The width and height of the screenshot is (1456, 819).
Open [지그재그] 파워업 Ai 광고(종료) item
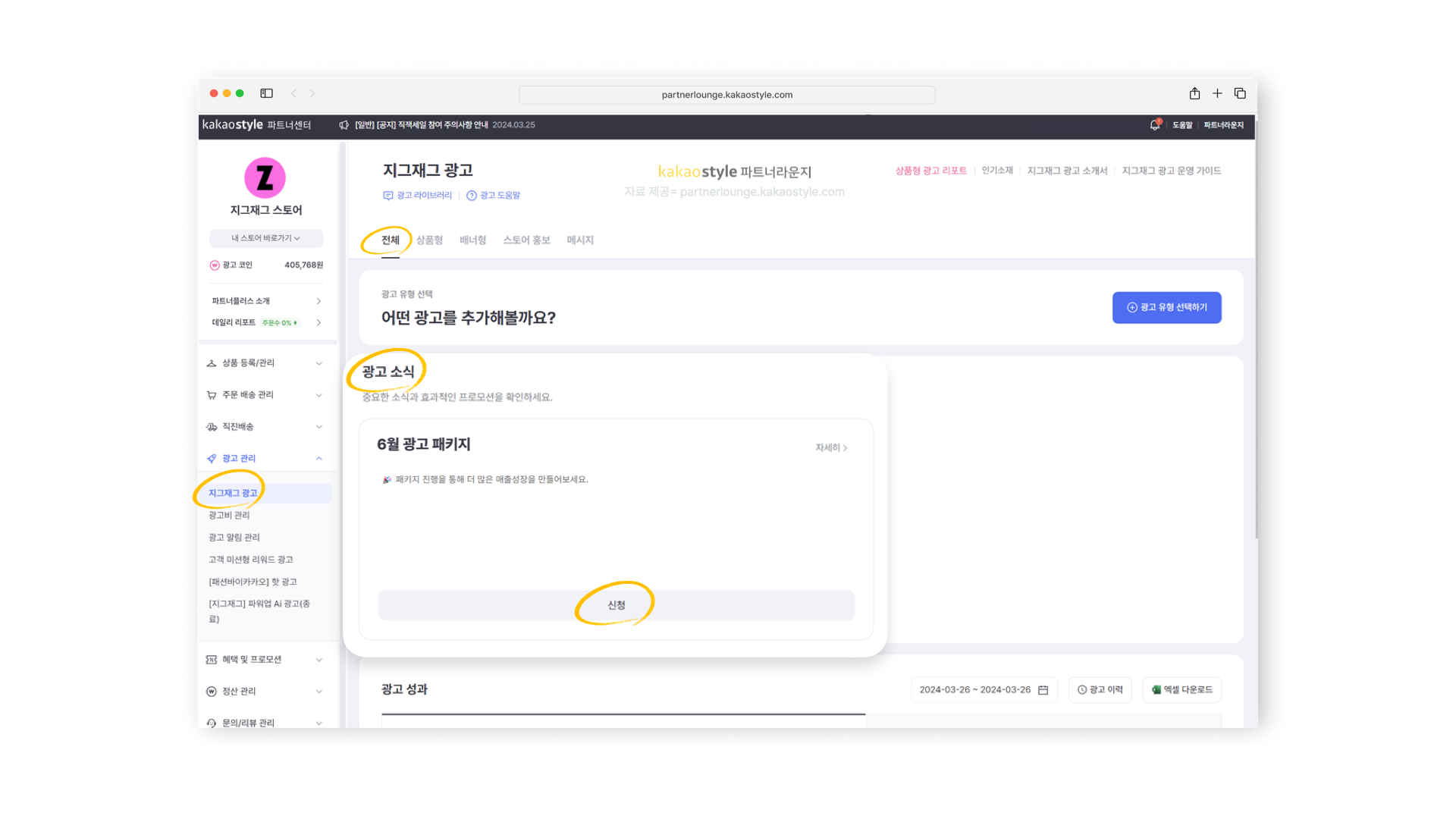259,611
